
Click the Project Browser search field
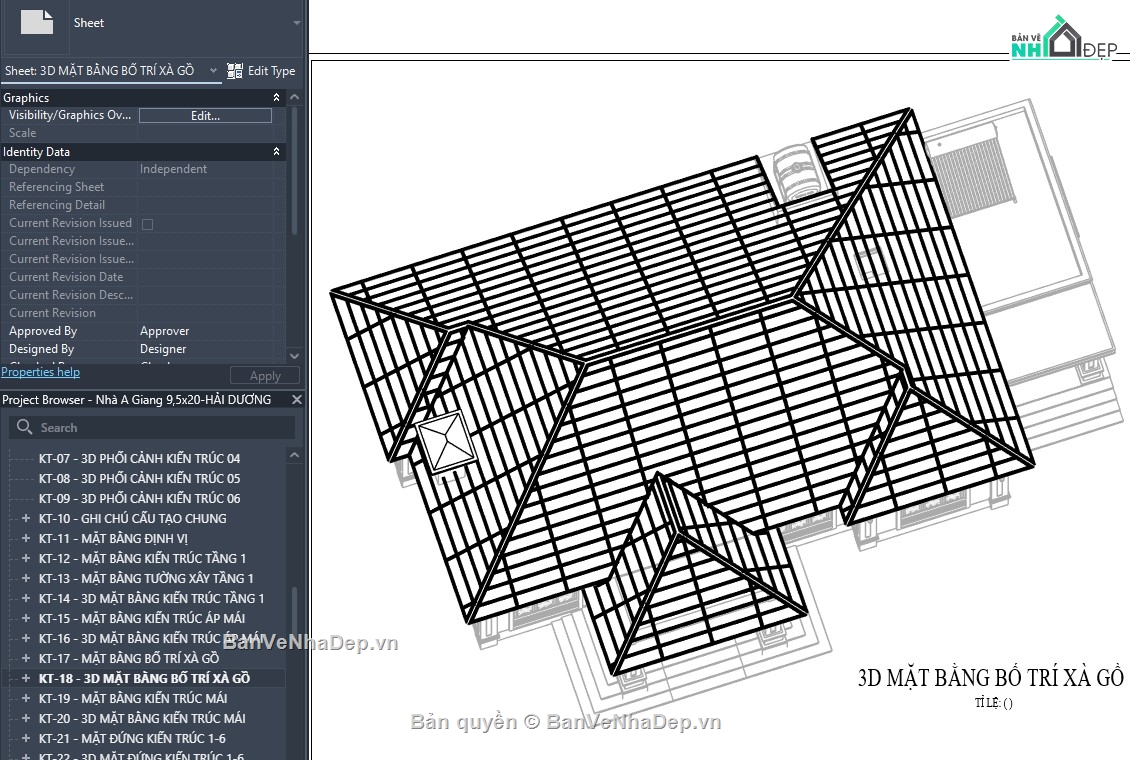tap(152, 427)
